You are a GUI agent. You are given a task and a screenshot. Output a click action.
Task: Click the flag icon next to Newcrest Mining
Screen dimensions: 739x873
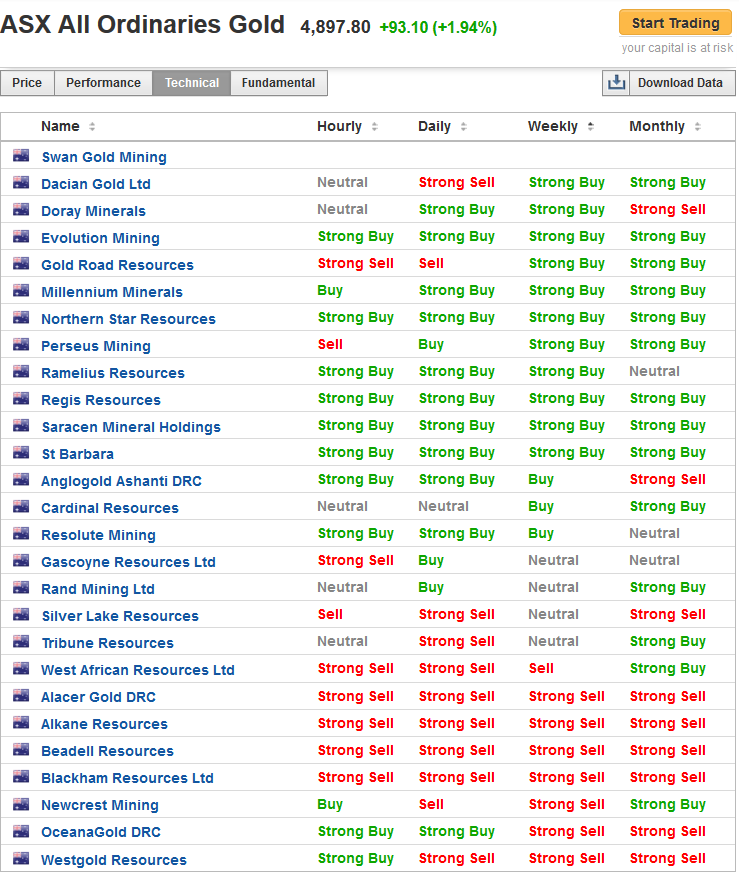pos(21,803)
